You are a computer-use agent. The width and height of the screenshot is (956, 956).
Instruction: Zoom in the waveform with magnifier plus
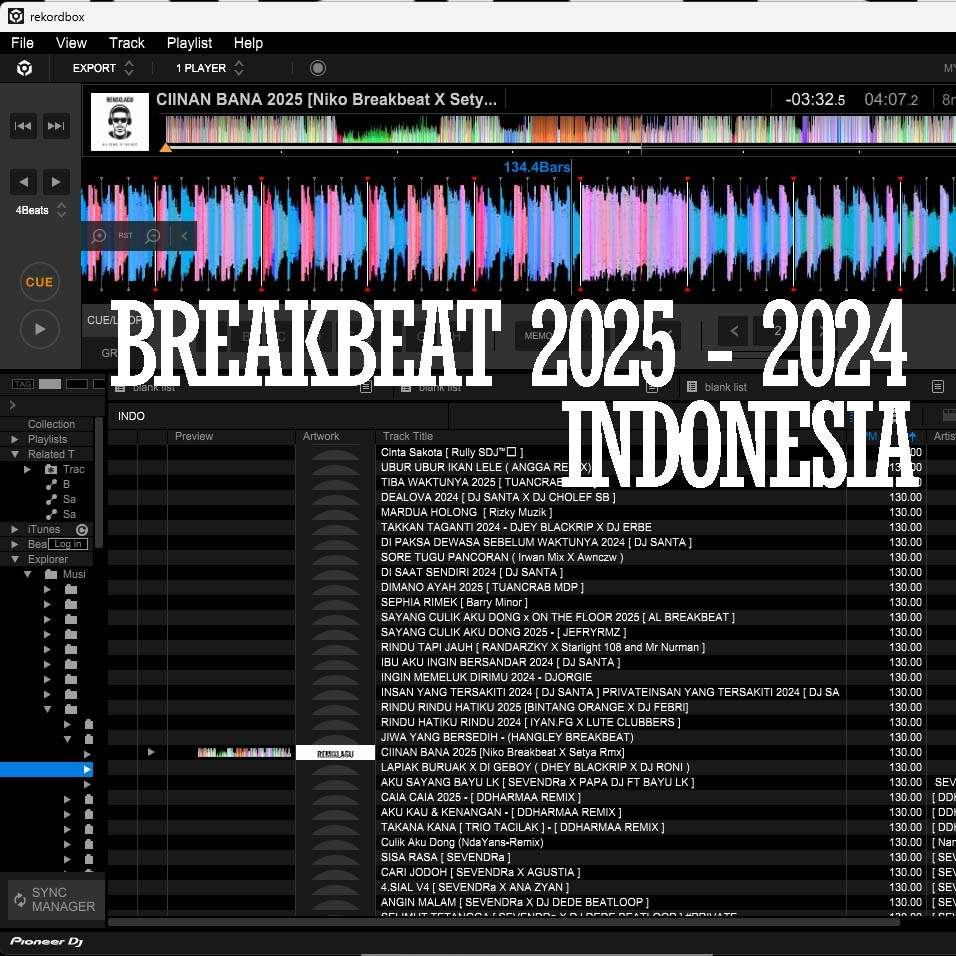(x=98, y=236)
